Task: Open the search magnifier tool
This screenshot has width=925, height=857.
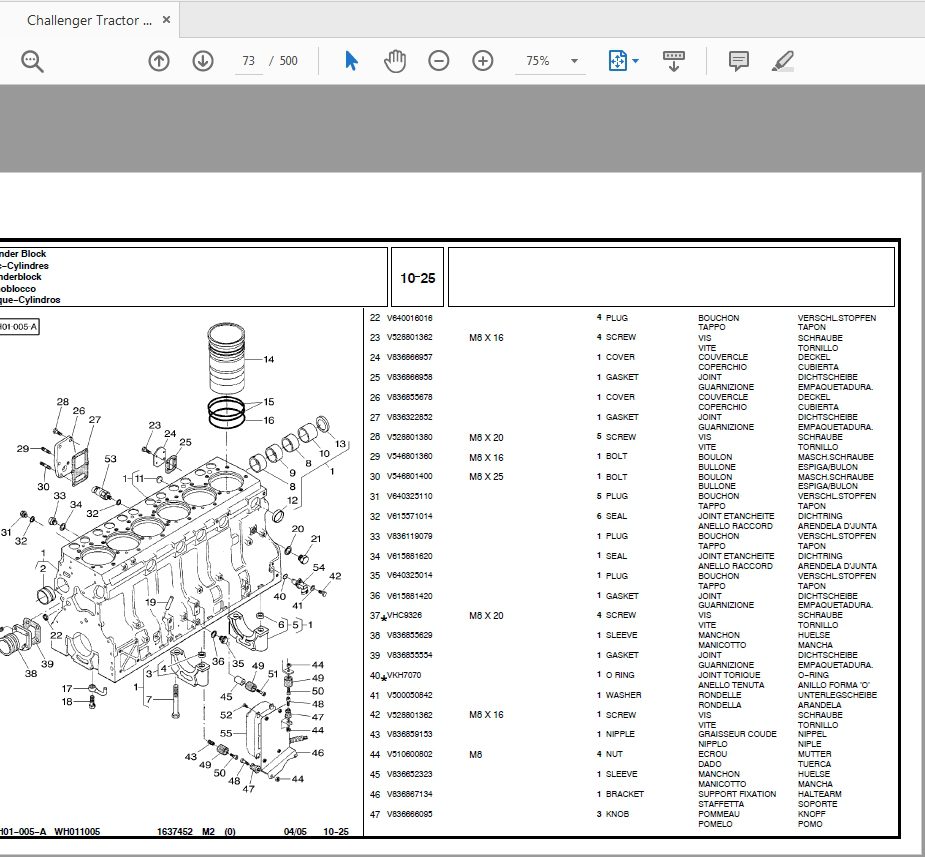Action: pos(31,61)
